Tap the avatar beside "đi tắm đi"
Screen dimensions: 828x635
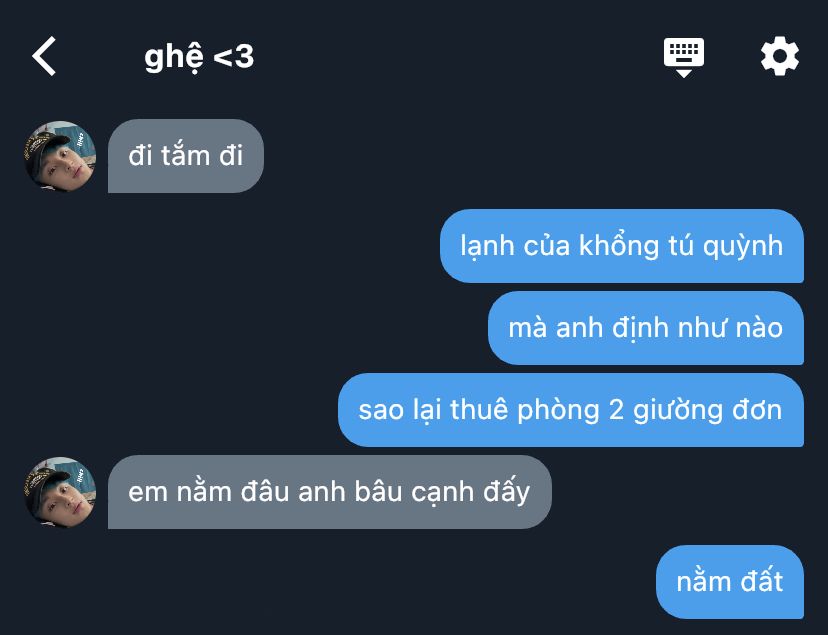coord(60,156)
